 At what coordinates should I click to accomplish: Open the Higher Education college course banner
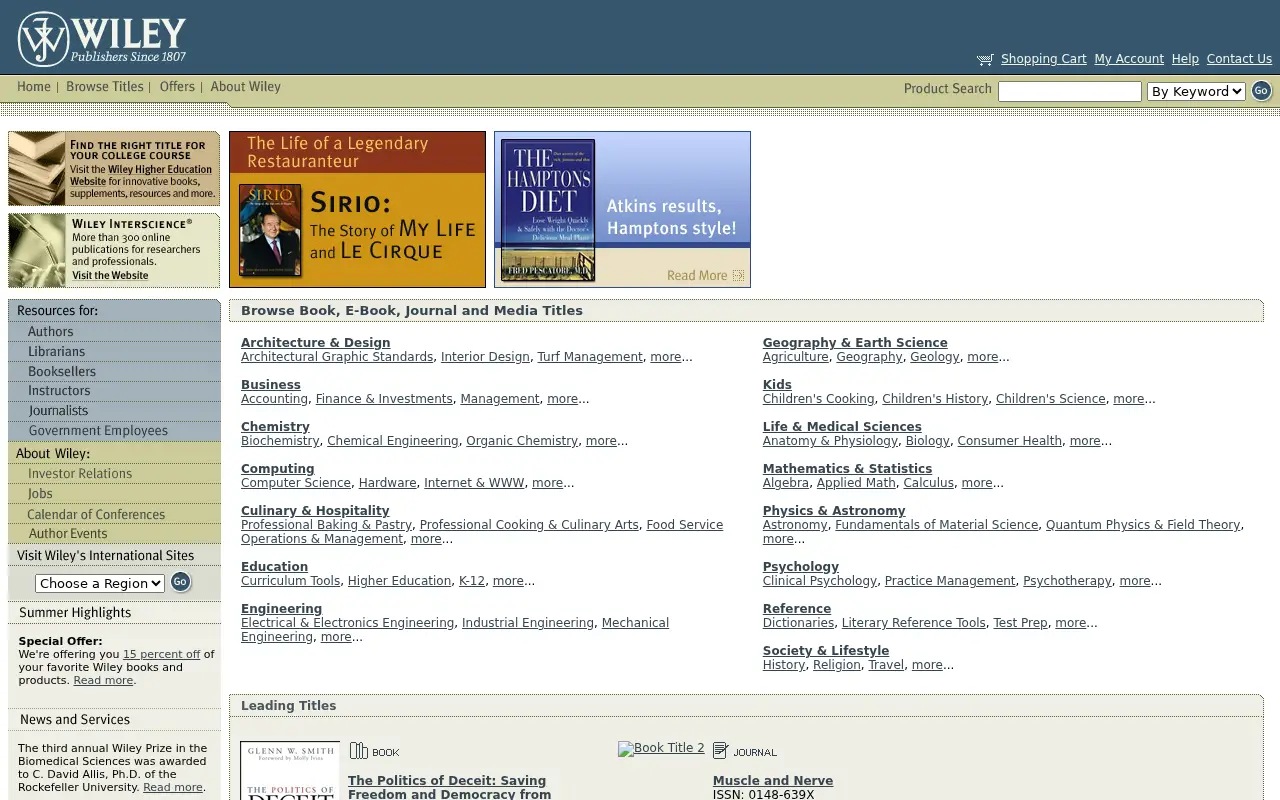(114, 169)
